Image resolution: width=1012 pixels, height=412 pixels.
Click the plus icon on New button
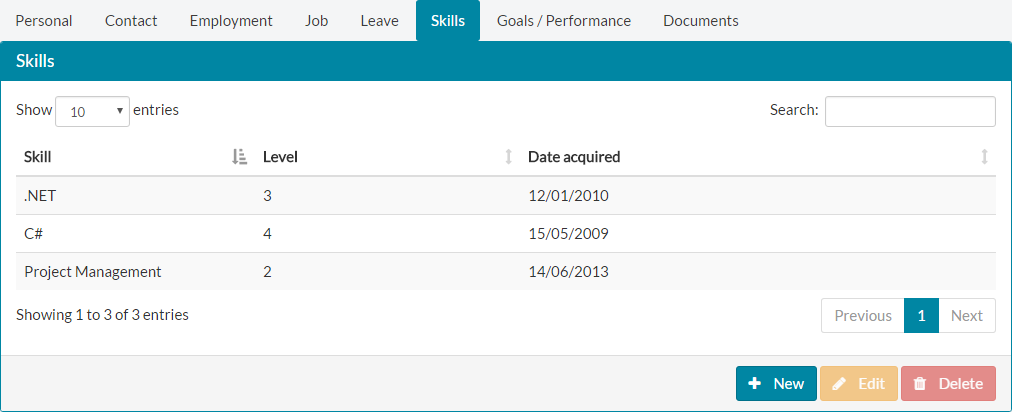[755, 384]
